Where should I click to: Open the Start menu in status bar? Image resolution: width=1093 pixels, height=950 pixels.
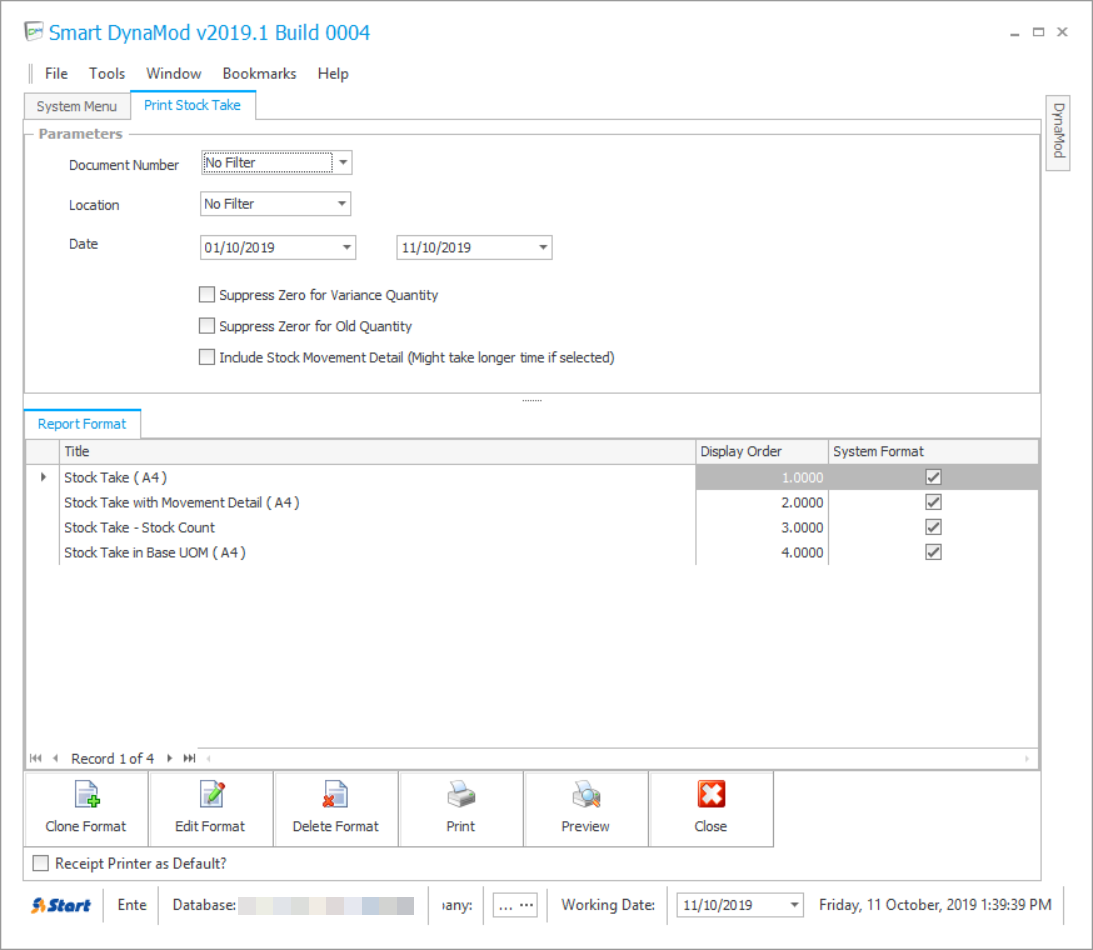[61, 905]
